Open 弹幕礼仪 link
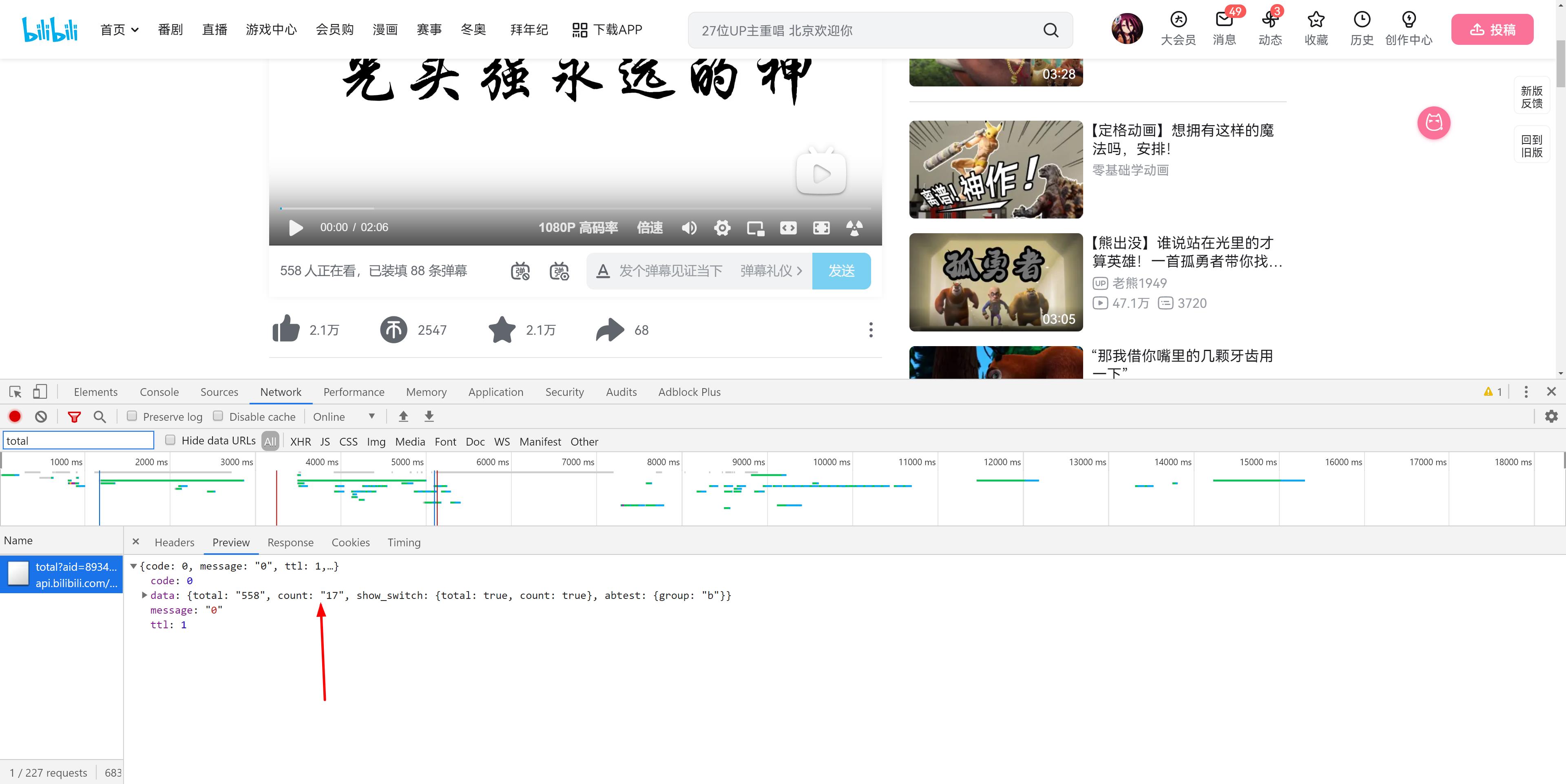The image size is (1566, 784). point(771,271)
